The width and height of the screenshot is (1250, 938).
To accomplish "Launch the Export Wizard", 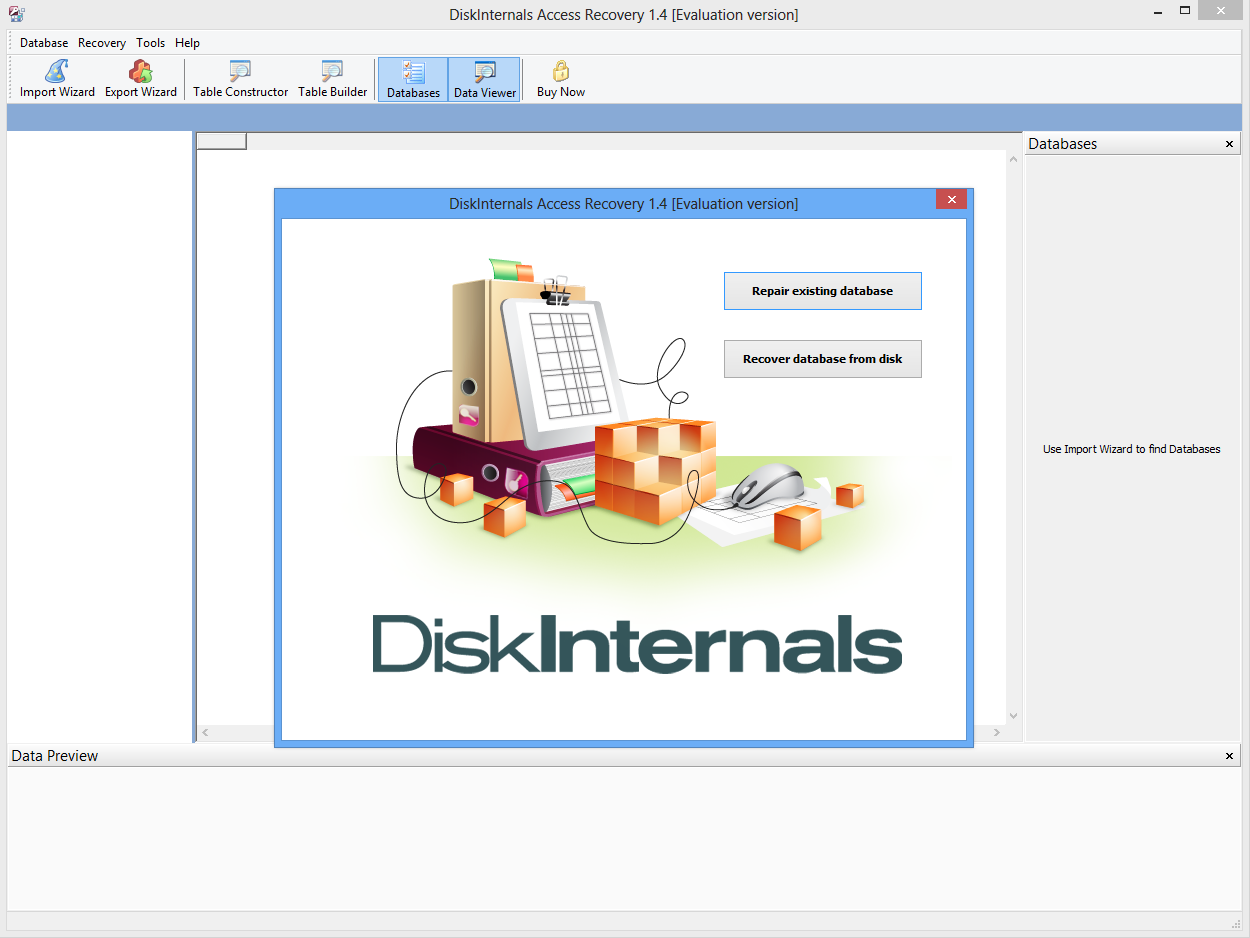I will point(141,79).
